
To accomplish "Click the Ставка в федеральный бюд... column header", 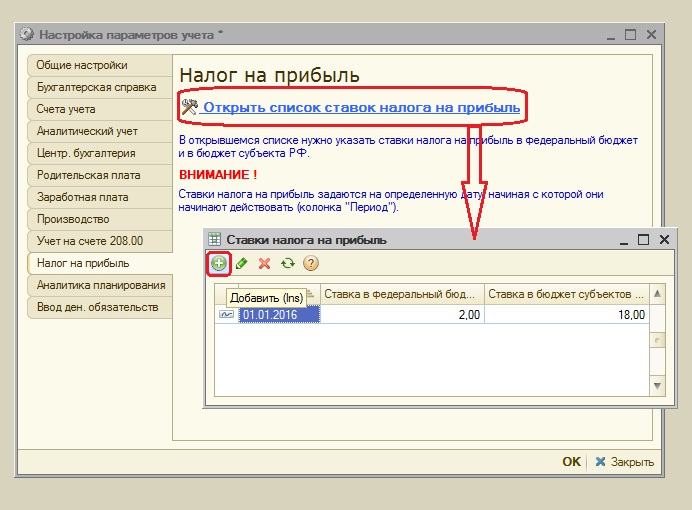I will point(402,294).
